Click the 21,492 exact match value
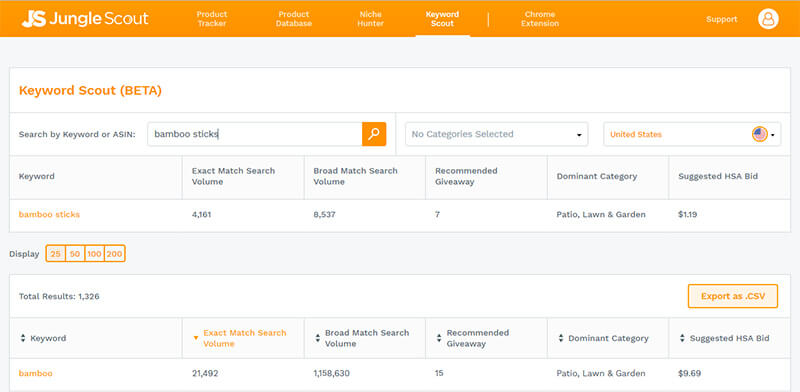 [205, 373]
